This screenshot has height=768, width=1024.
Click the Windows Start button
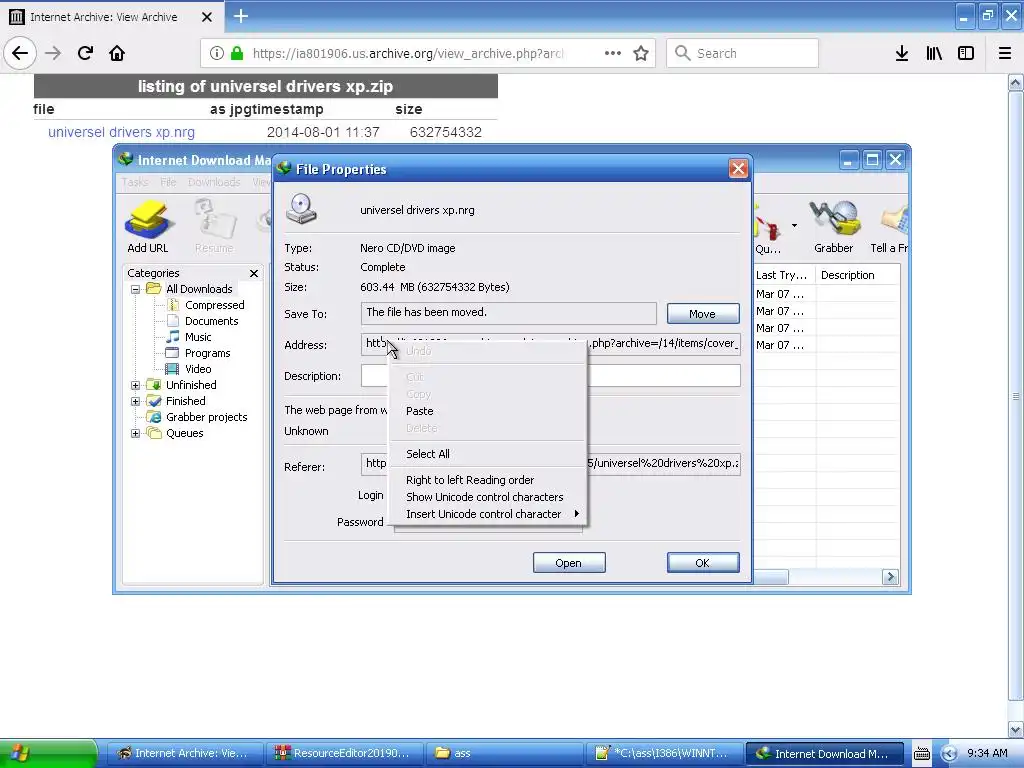pos(48,753)
